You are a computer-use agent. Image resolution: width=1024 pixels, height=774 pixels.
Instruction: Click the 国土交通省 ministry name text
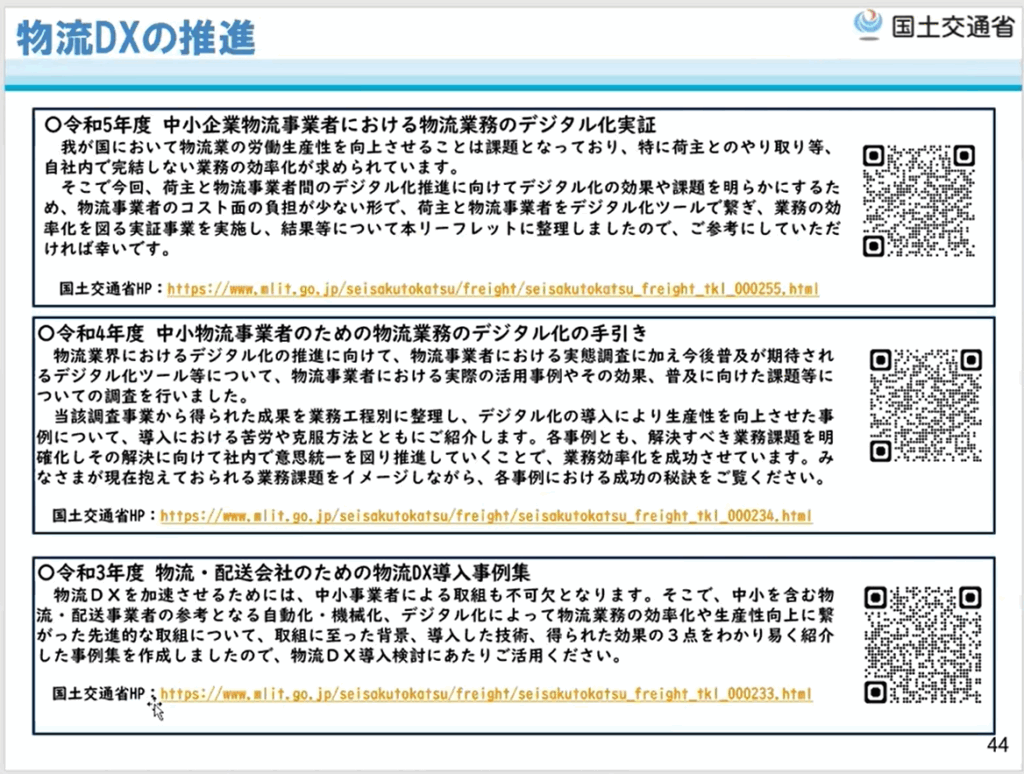953,26
